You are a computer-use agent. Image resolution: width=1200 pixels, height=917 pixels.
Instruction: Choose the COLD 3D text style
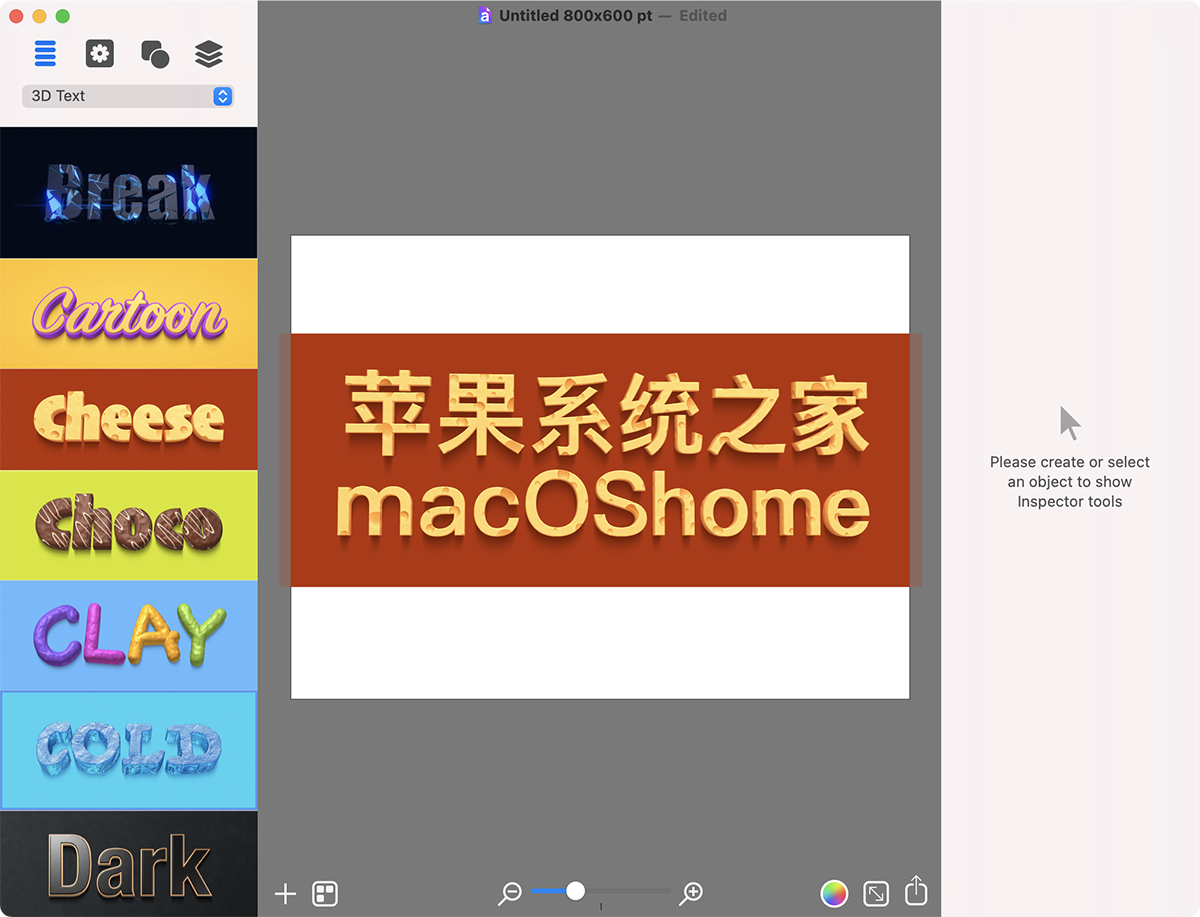point(128,750)
